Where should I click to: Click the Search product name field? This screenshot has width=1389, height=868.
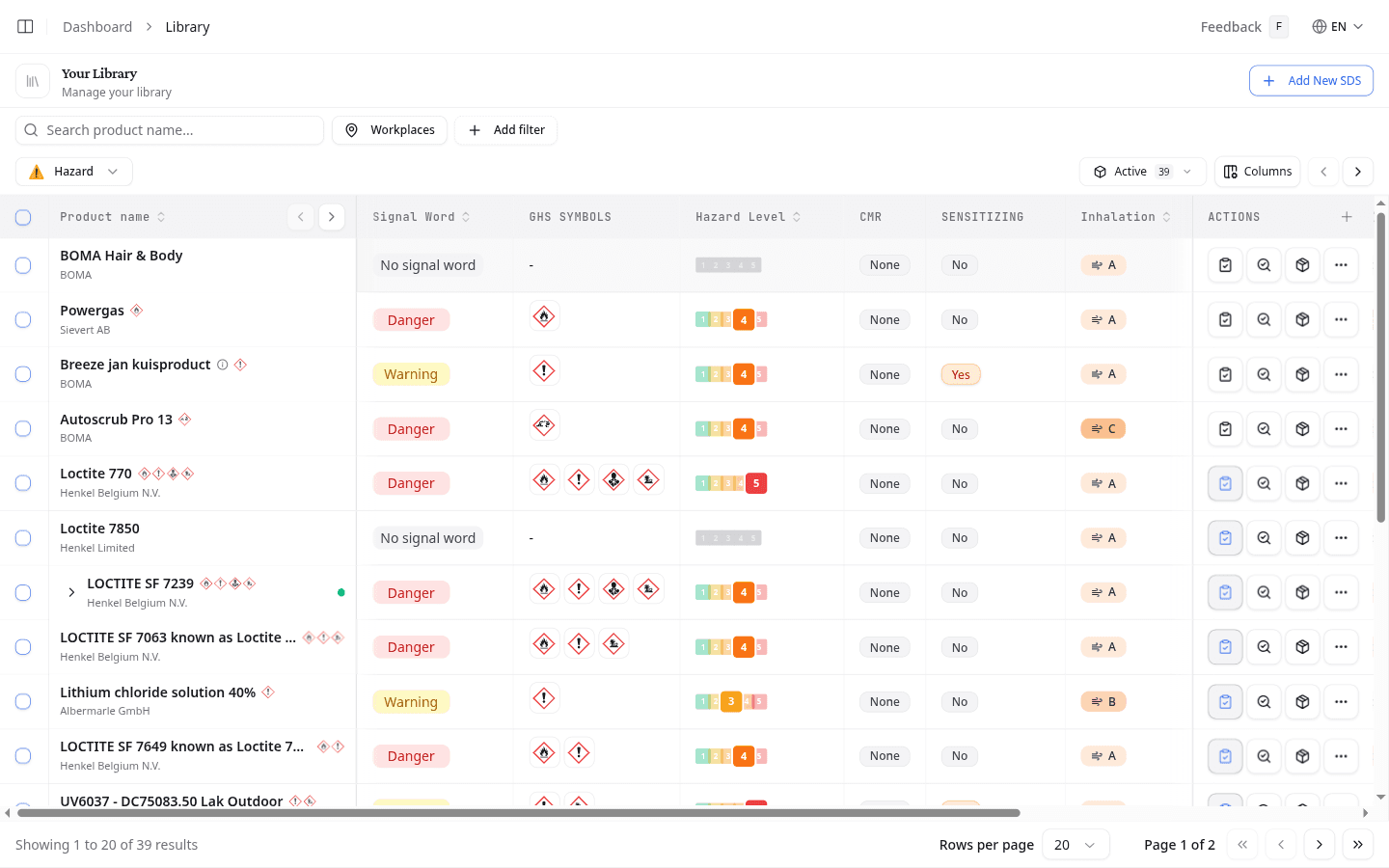point(170,130)
